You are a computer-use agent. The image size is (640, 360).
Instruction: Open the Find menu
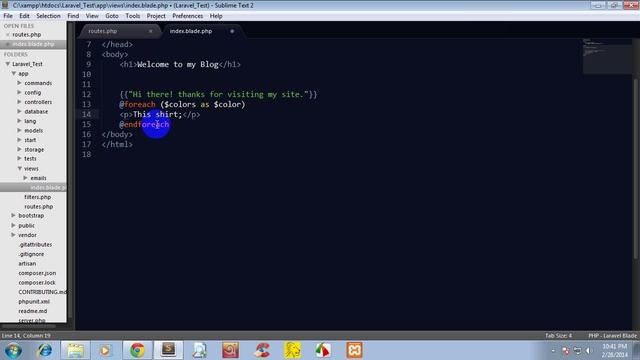pyautogui.click(x=73, y=16)
